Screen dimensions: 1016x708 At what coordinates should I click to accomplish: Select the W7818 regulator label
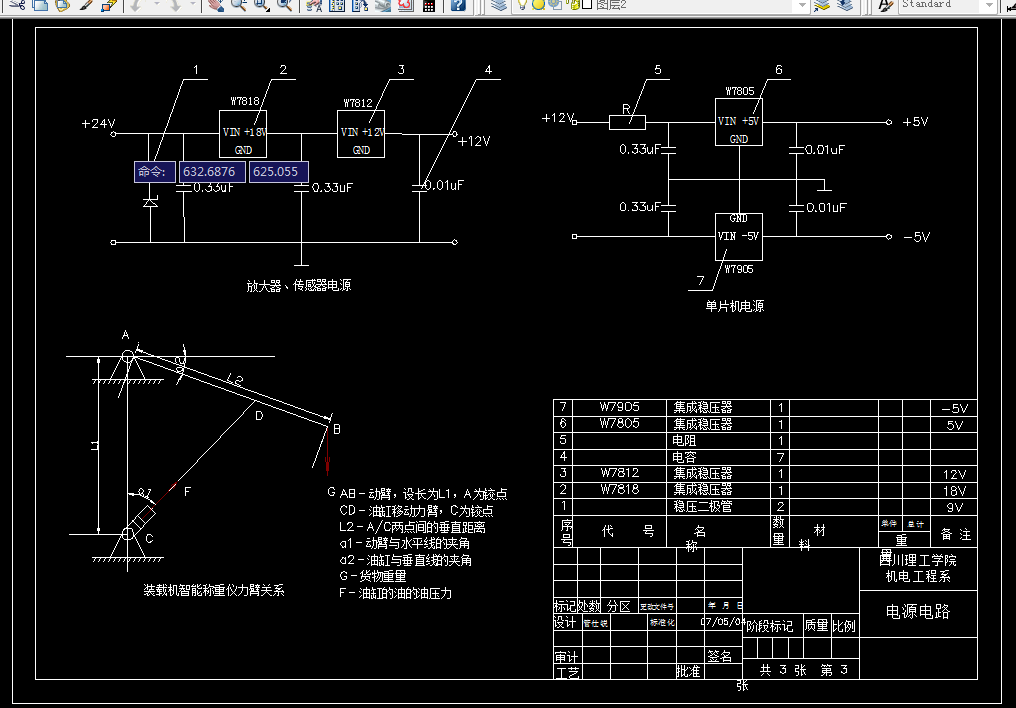tap(245, 102)
